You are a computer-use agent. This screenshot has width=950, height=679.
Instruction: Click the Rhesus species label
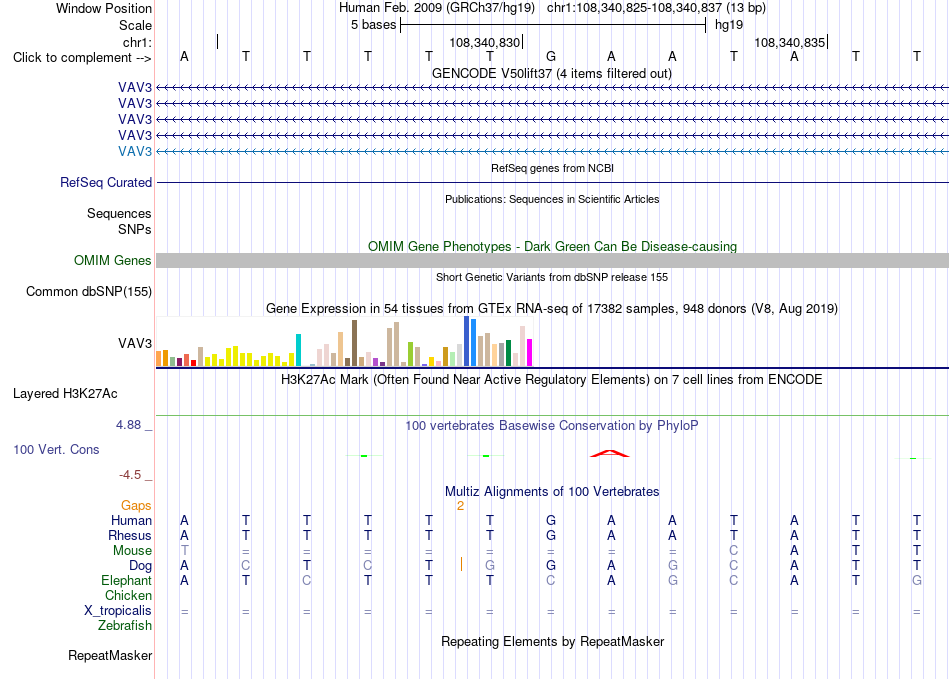click(x=130, y=535)
